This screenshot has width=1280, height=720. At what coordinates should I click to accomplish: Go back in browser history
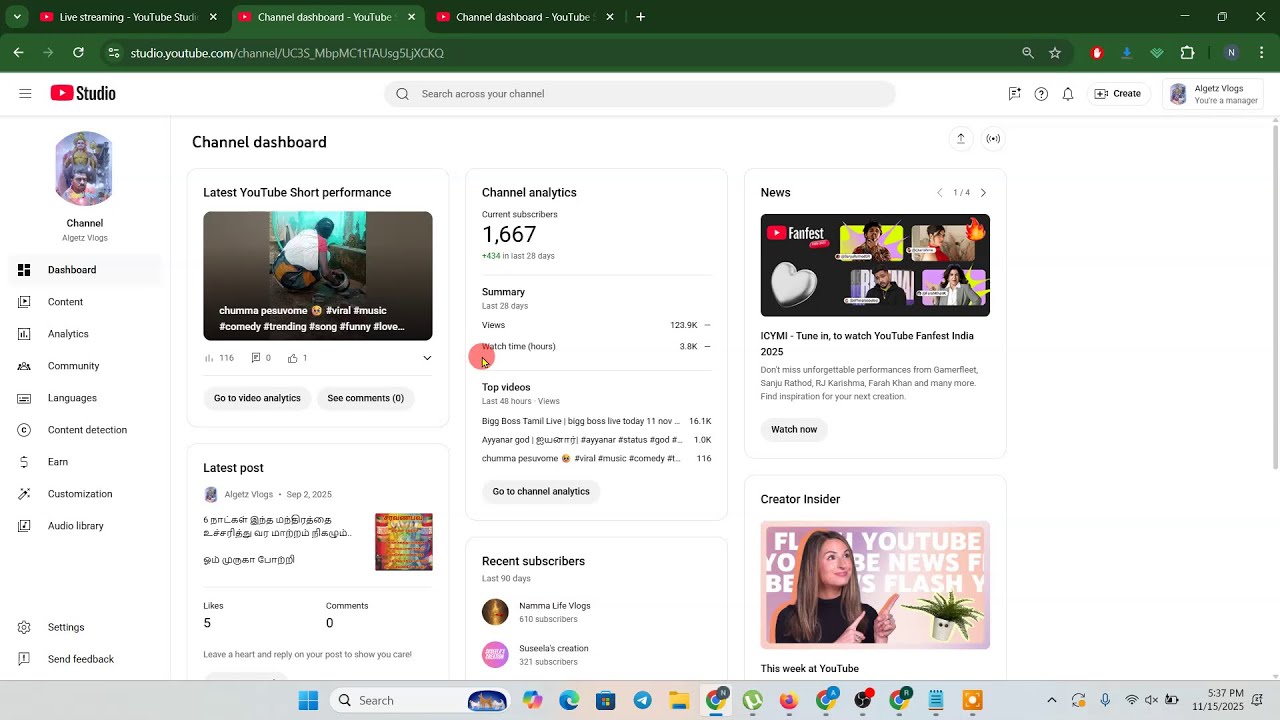(19, 53)
